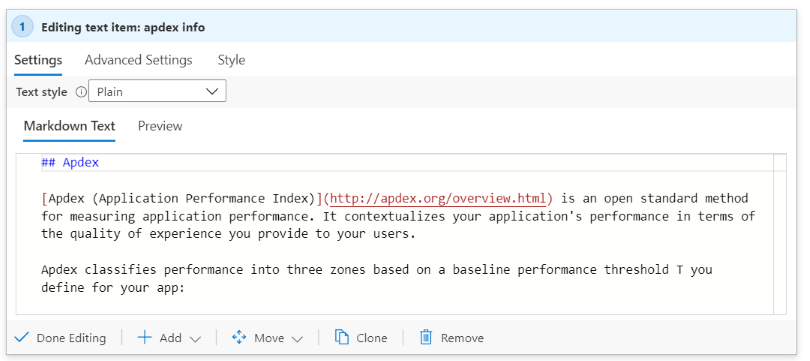Expand the Add chevron menu
810x361 pixels.
click(195, 339)
